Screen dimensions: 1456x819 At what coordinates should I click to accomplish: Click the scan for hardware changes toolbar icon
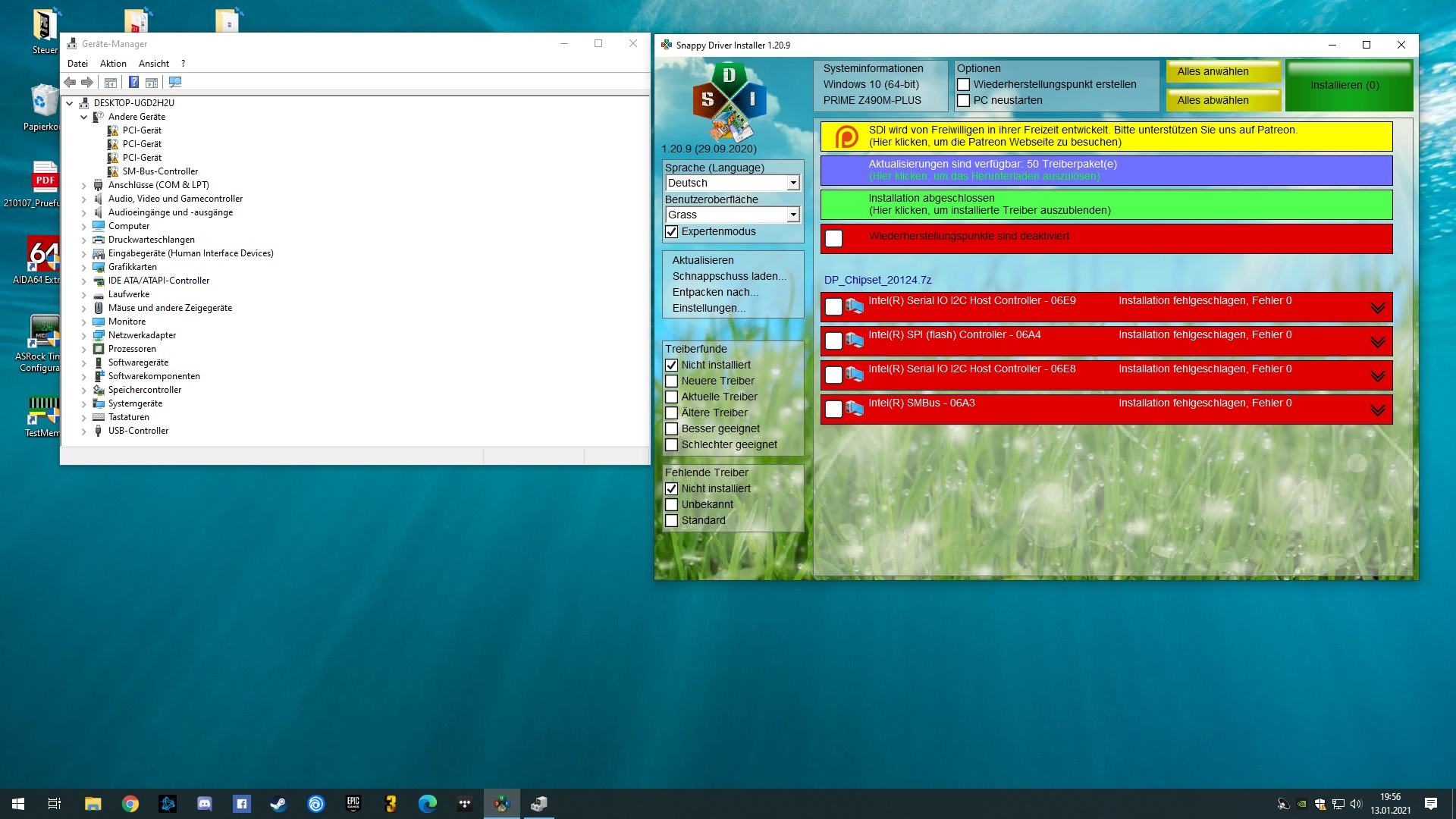pyautogui.click(x=175, y=82)
